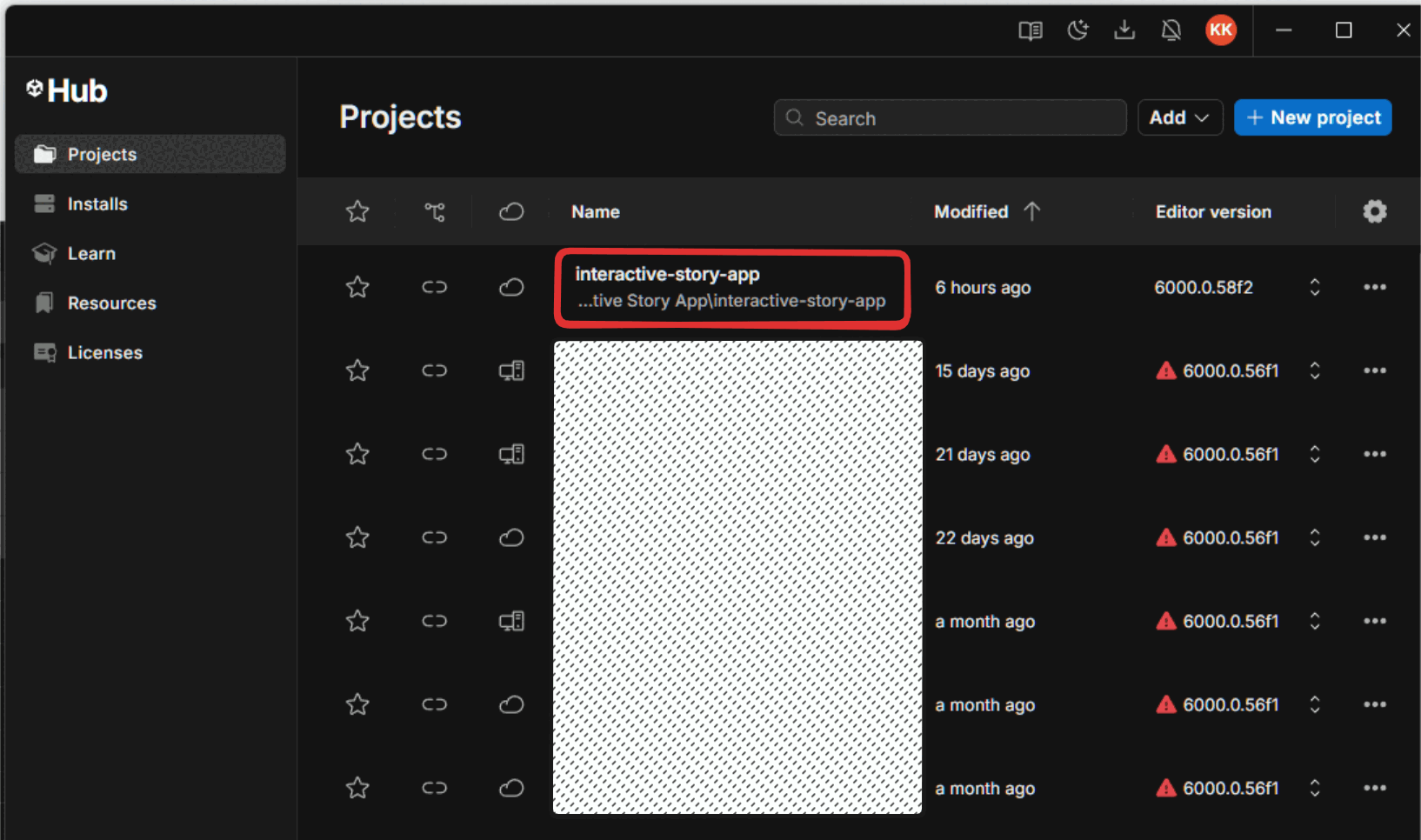Screen dimensions: 1421x840
Task: Open the editor version selector for interactive-story-app
Action: (x=1314, y=287)
